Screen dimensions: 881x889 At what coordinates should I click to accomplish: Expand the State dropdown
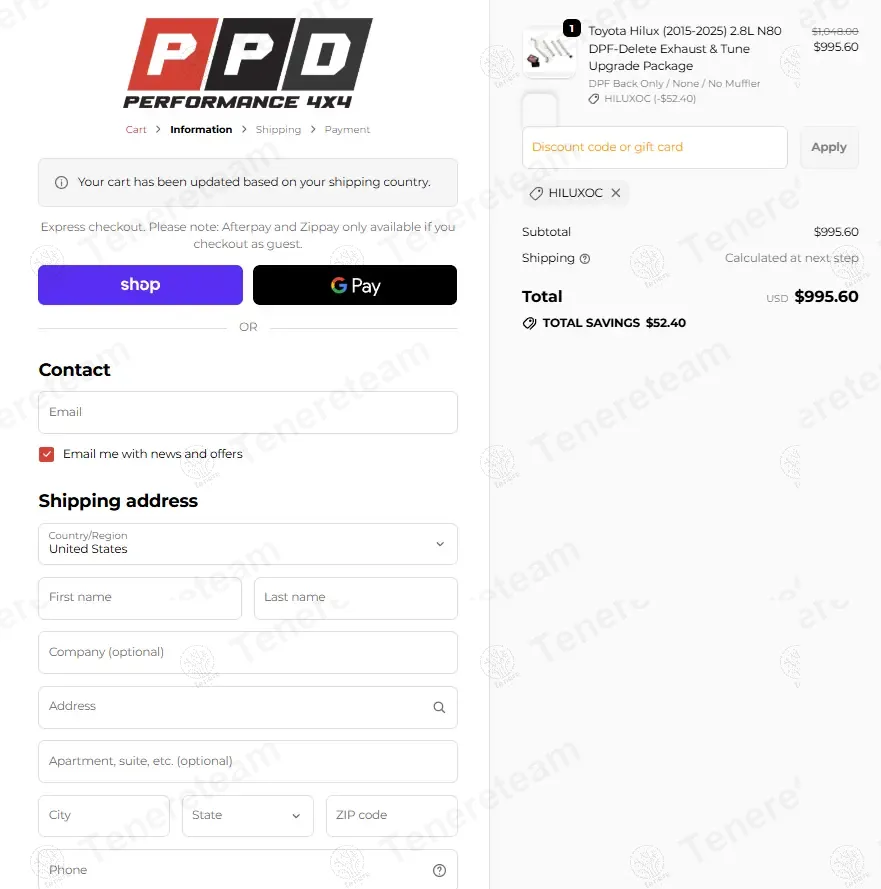pos(247,816)
